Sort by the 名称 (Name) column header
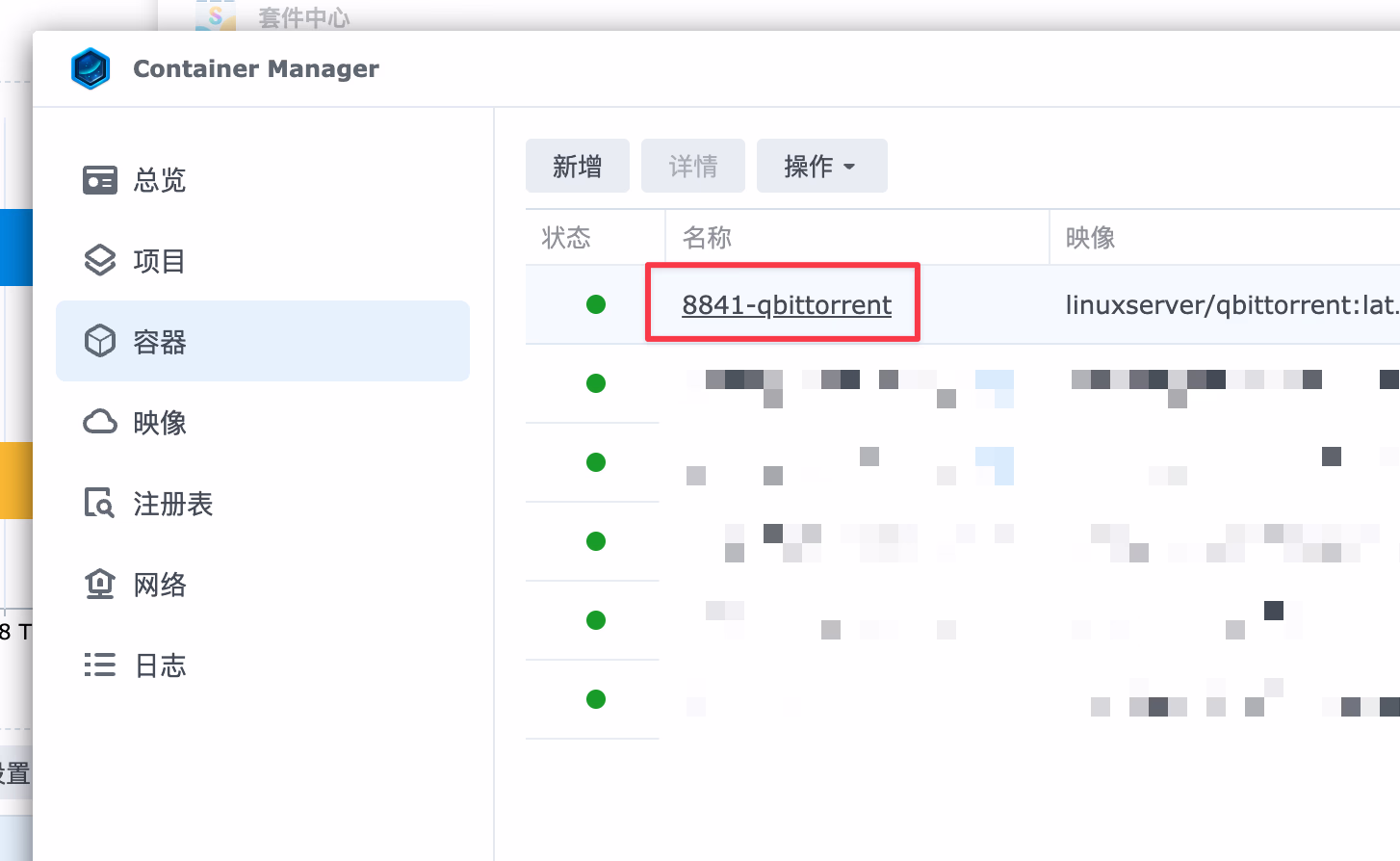 click(707, 238)
